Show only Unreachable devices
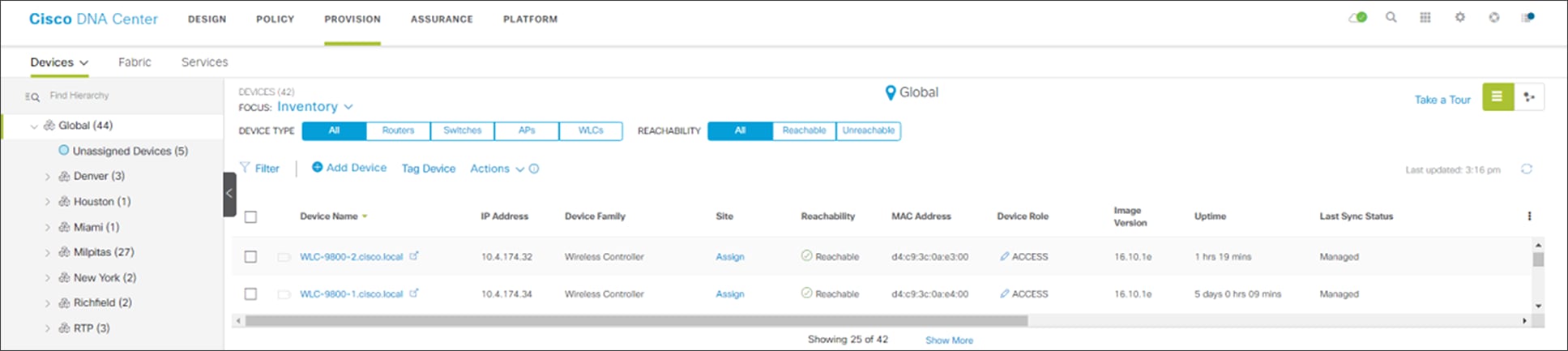Screen dimensions: 1568x351 [868, 131]
